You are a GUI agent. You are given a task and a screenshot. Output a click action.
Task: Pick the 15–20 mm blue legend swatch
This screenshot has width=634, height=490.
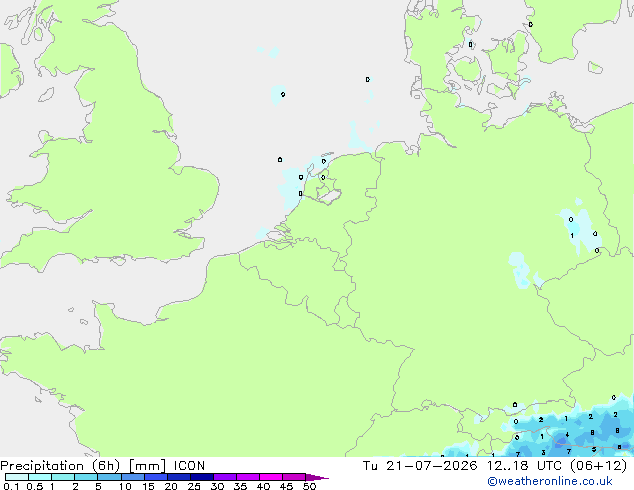155,477
